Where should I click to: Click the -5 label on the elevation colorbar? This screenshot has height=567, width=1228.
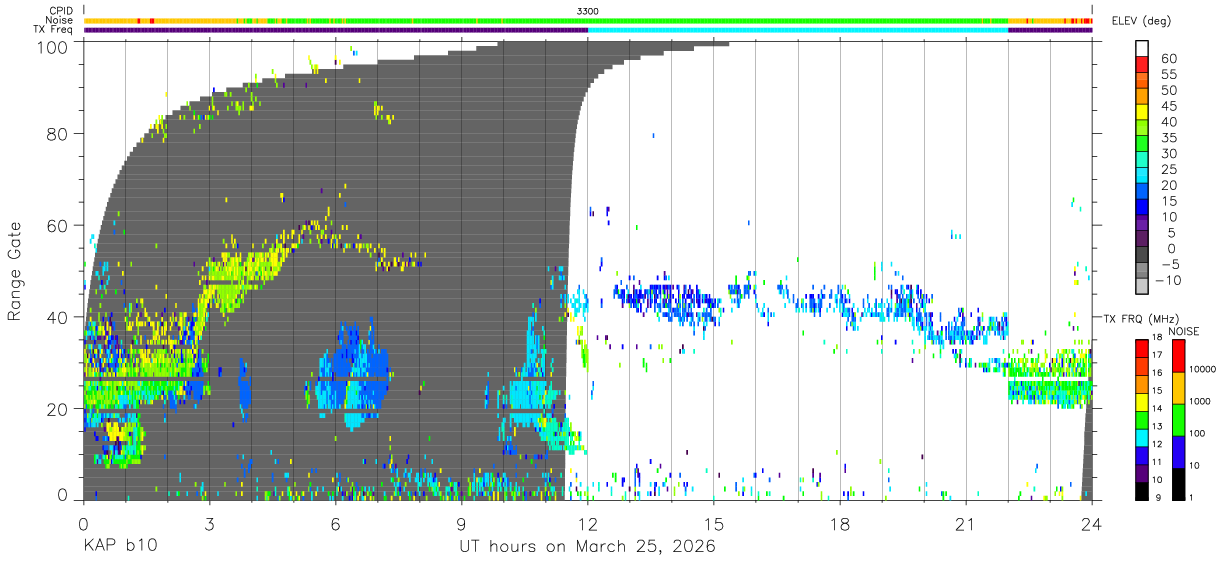1169,265
